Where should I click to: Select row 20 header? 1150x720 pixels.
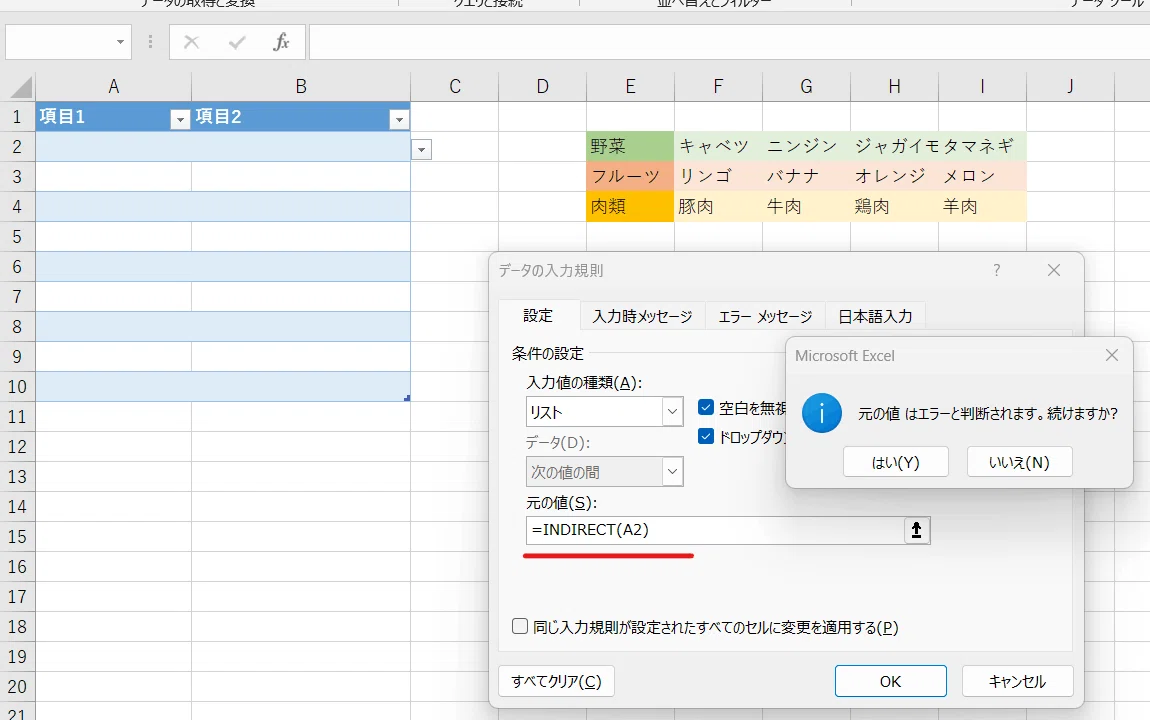(x=17, y=686)
